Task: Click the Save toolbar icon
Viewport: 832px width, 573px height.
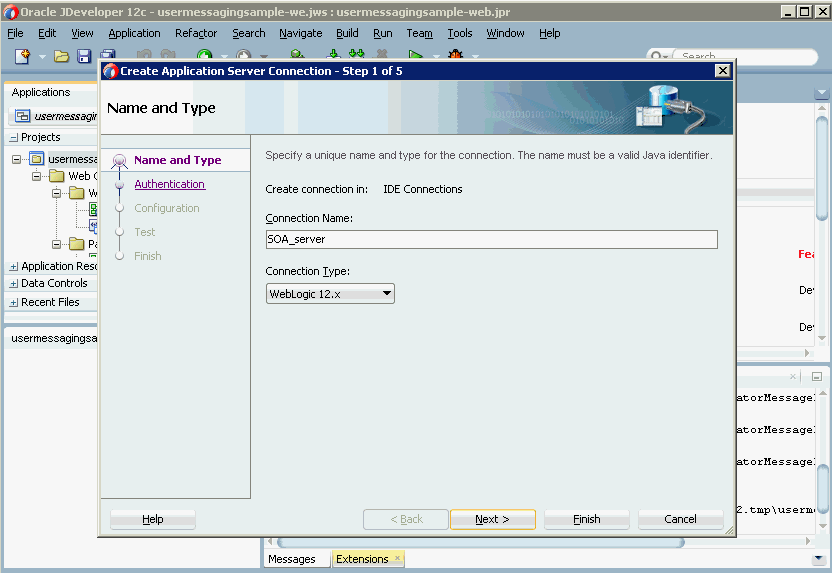Action: pyautogui.click(x=84, y=56)
